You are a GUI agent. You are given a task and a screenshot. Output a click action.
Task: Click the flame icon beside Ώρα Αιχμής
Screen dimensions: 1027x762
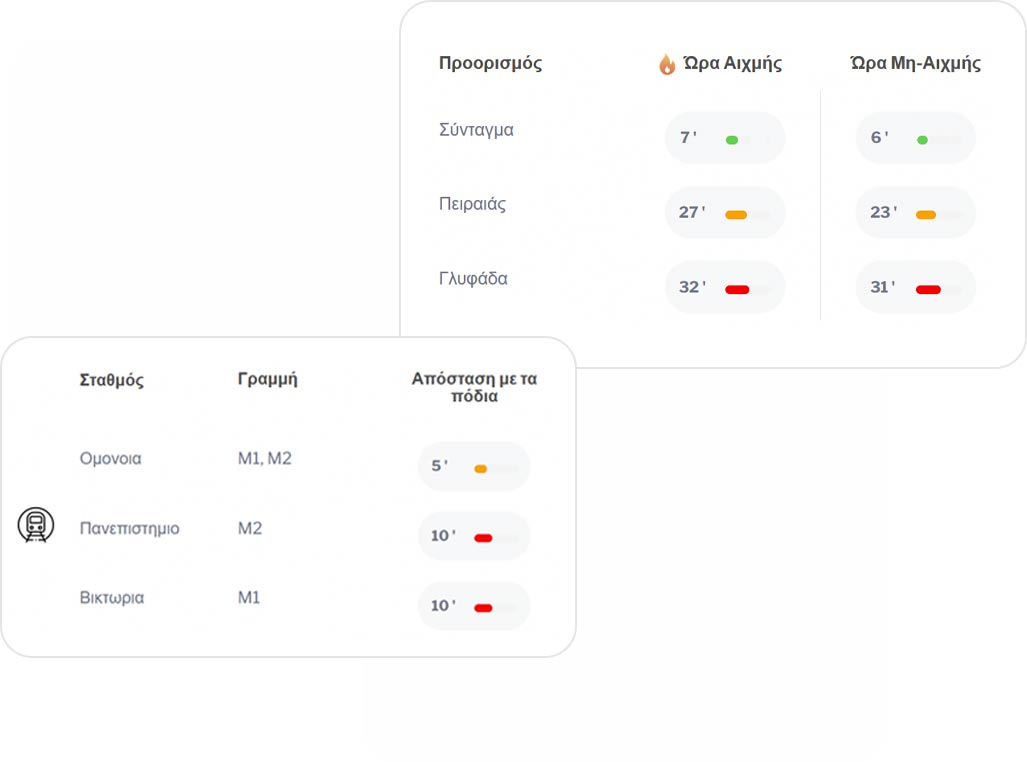[667, 64]
